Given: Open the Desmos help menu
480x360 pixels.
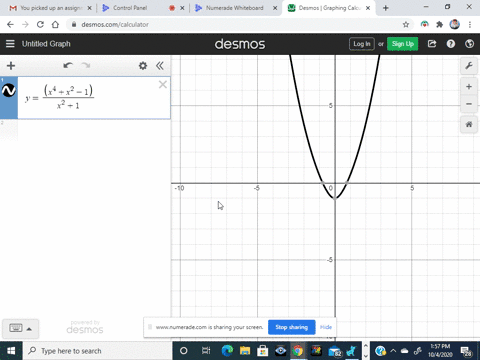Looking at the screenshot, I should click(x=451, y=44).
